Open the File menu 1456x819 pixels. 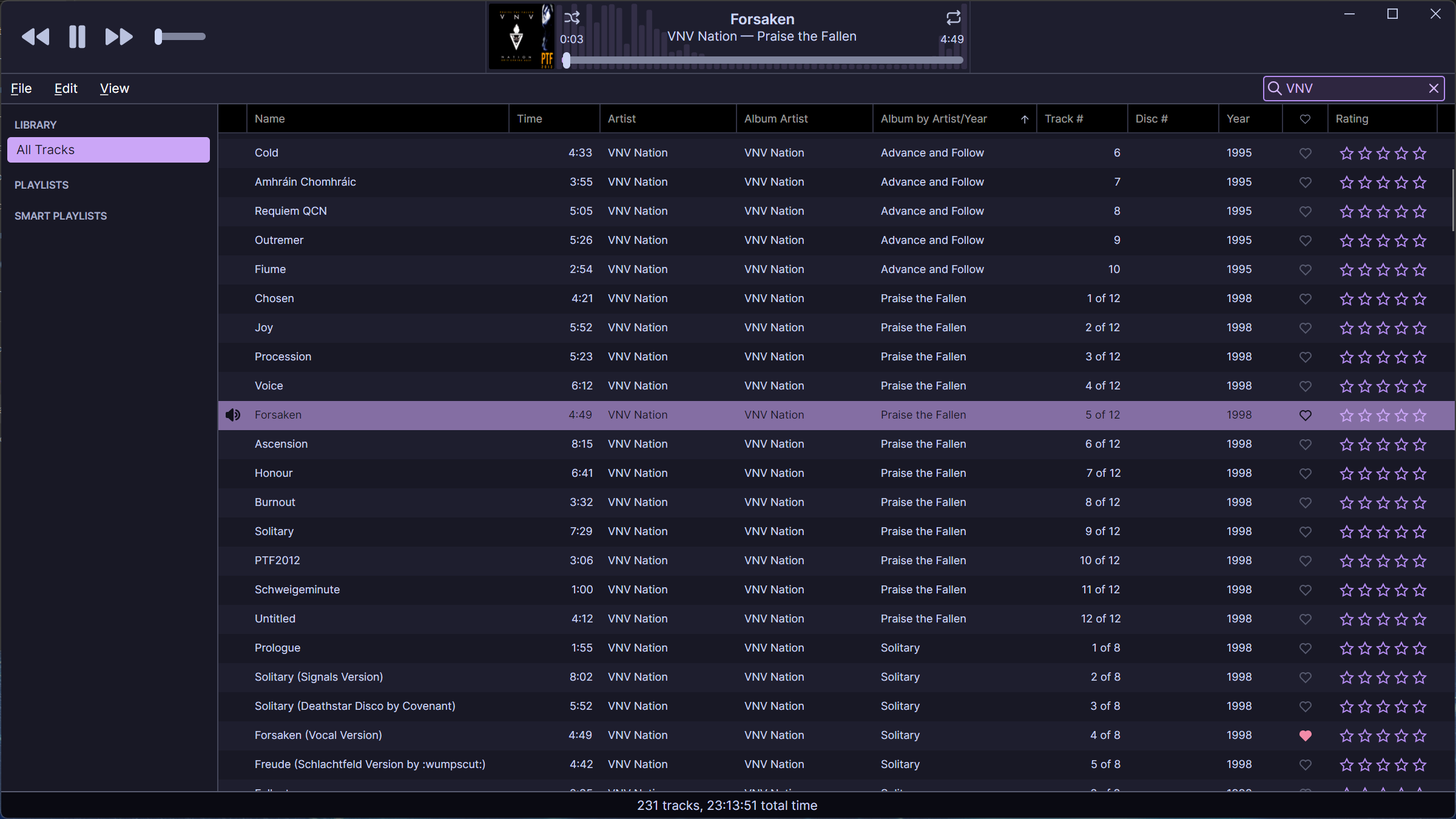(21, 89)
